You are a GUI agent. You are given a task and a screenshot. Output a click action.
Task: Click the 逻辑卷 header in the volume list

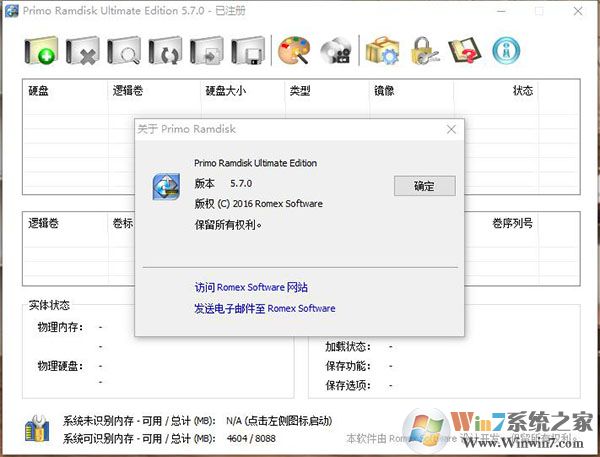[43, 223]
